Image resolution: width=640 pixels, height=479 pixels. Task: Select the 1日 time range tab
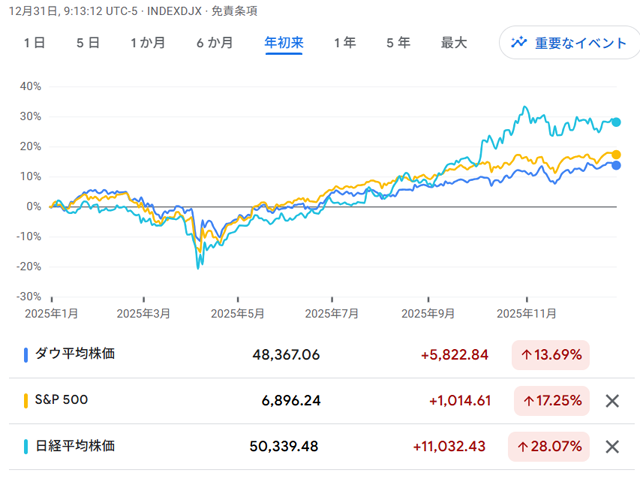coord(33,43)
